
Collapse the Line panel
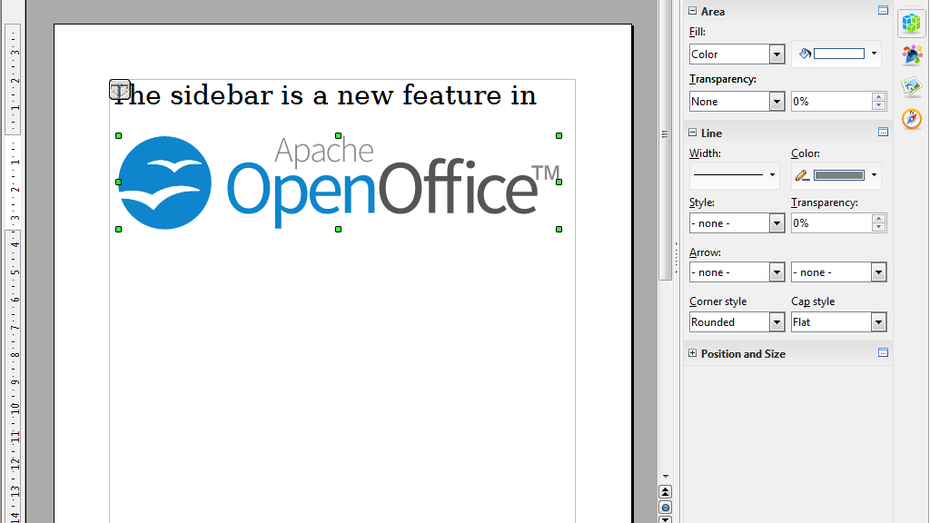point(692,132)
